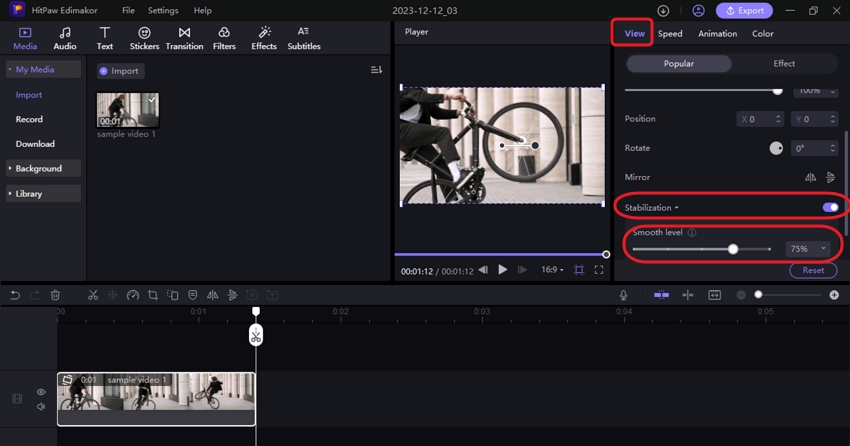
Task: Click the Smooth level slider handle
Action: point(733,249)
